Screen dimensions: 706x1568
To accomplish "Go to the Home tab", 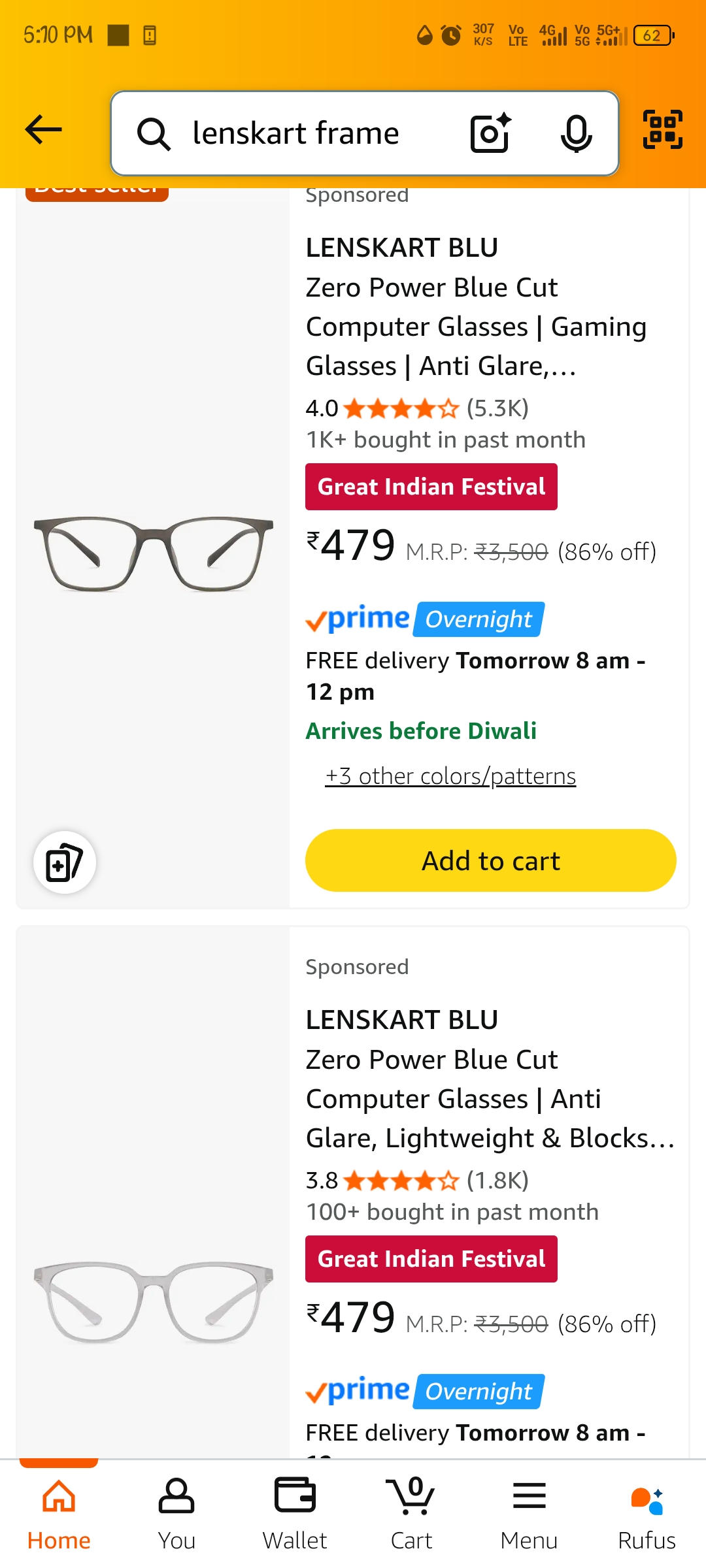I will [x=59, y=1514].
